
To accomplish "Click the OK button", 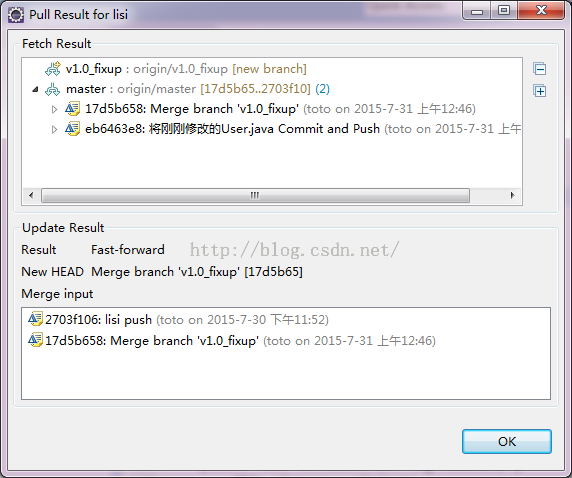I will [507, 442].
